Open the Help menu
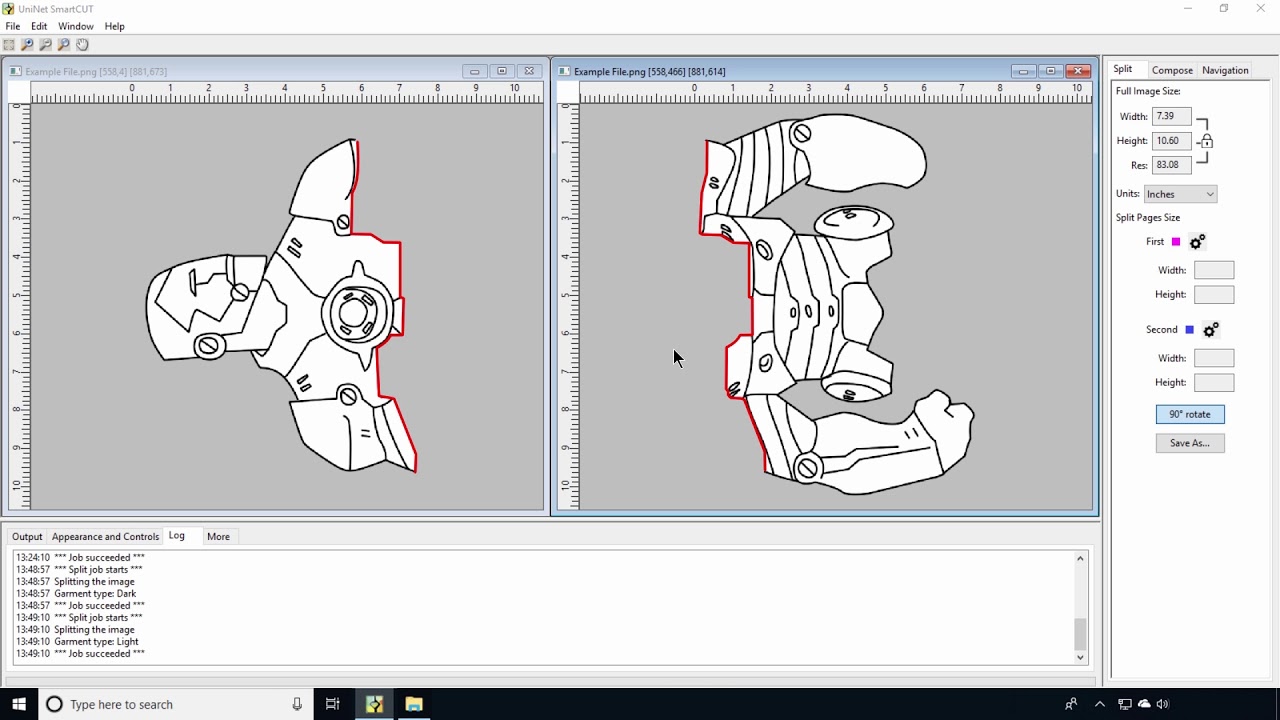1280x720 pixels. click(x=115, y=26)
